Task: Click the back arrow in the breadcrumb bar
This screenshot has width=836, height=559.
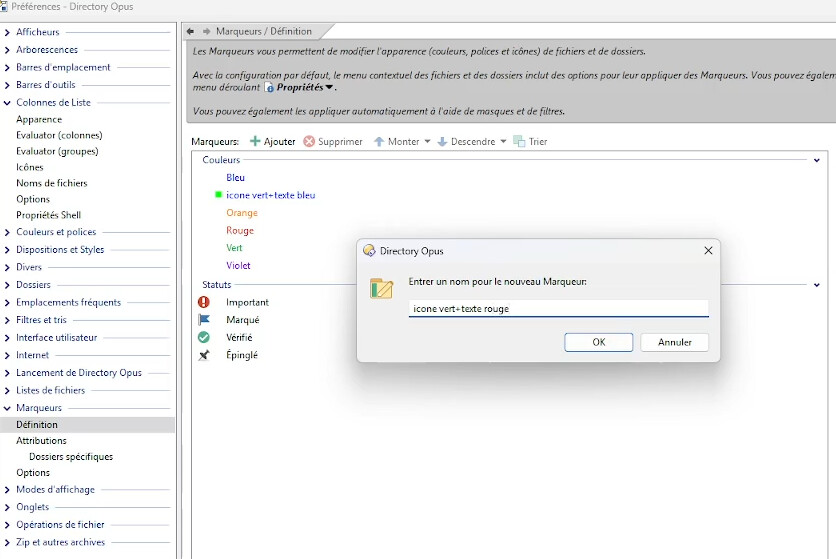Action: pos(190,31)
